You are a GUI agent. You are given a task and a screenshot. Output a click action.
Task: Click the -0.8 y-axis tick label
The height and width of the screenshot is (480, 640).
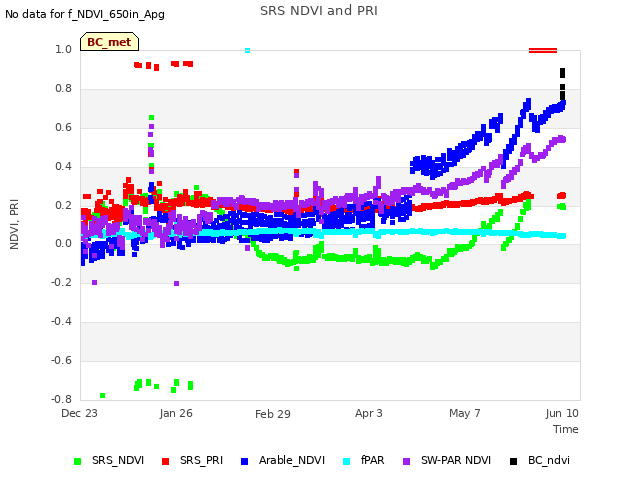click(61, 399)
